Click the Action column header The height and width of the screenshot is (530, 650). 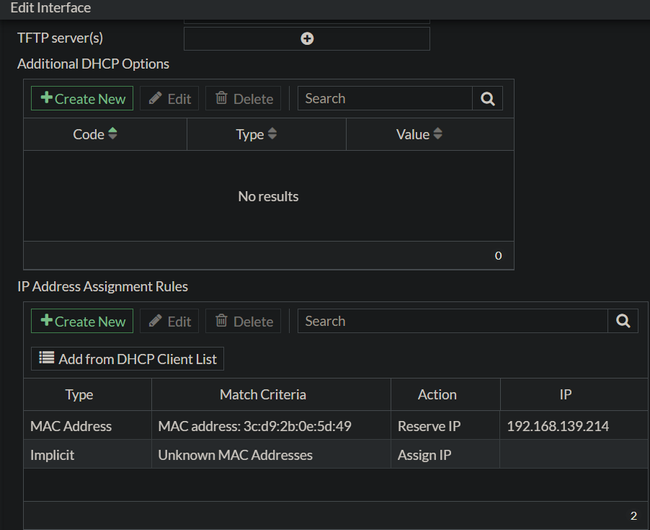[x=437, y=395]
